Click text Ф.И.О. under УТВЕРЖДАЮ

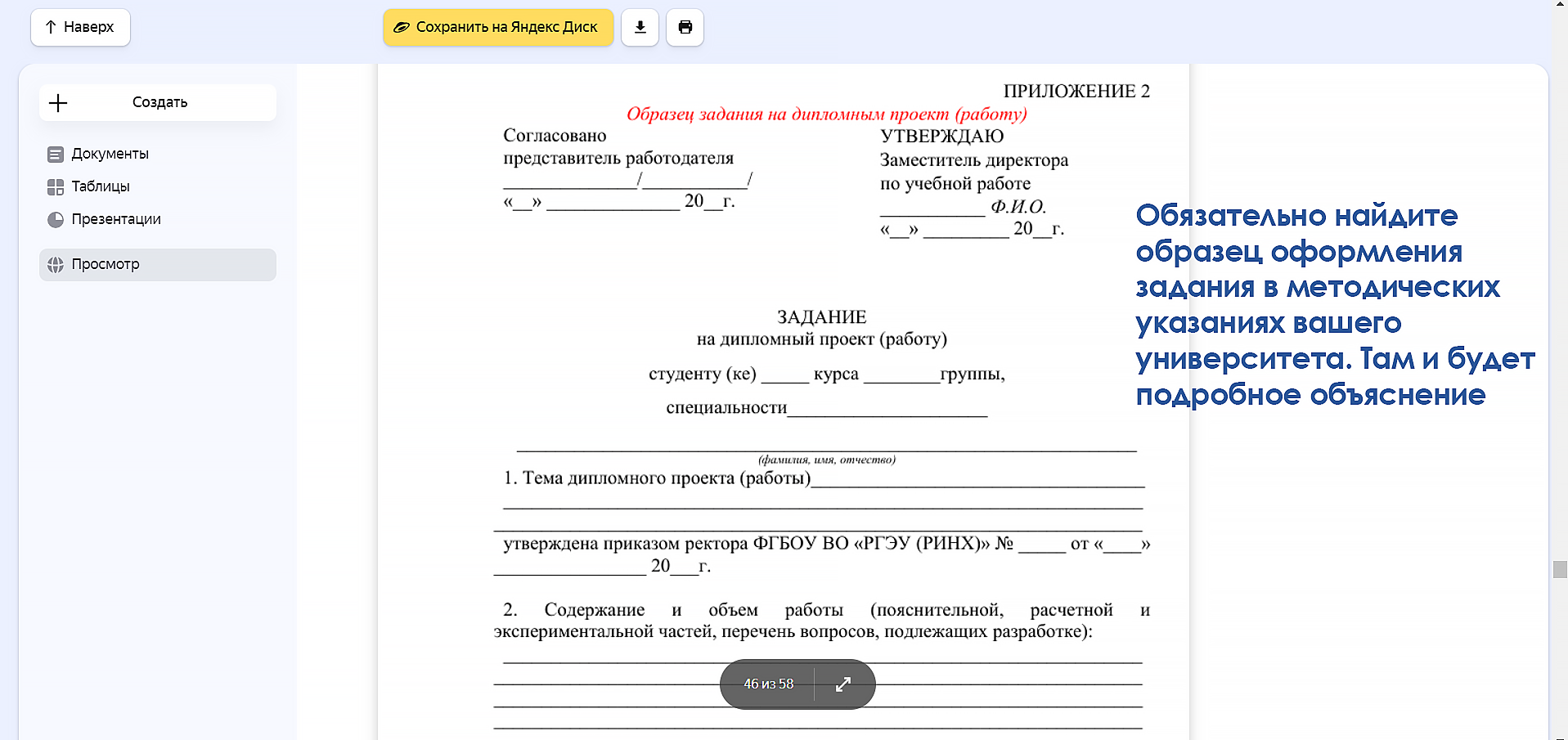coord(1018,207)
